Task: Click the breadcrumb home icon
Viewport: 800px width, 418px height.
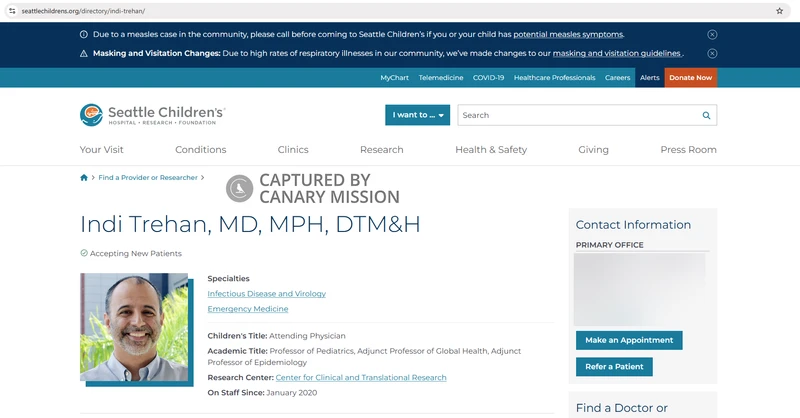Action: (x=84, y=178)
